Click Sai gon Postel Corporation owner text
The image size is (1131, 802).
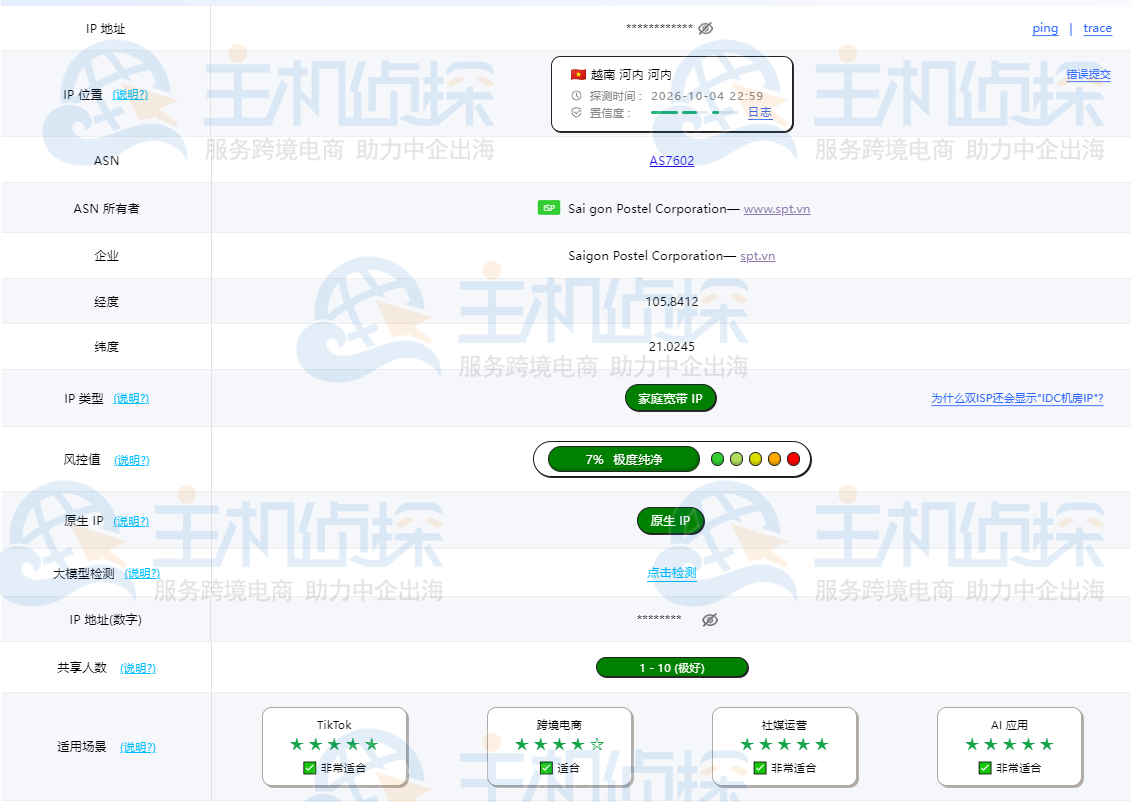point(647,209)
